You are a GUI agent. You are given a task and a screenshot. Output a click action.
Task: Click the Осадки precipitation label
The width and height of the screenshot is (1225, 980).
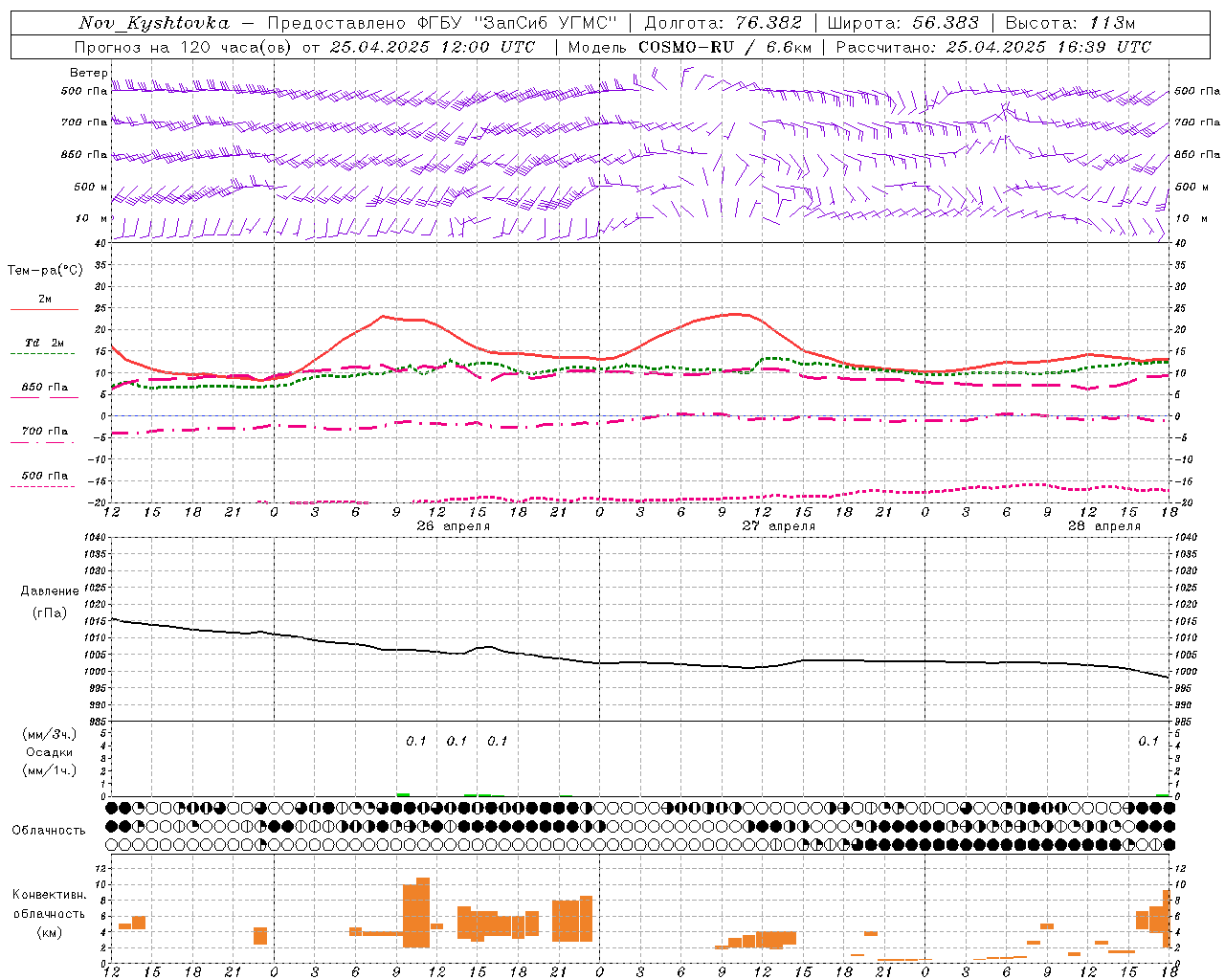click(50, 752)
